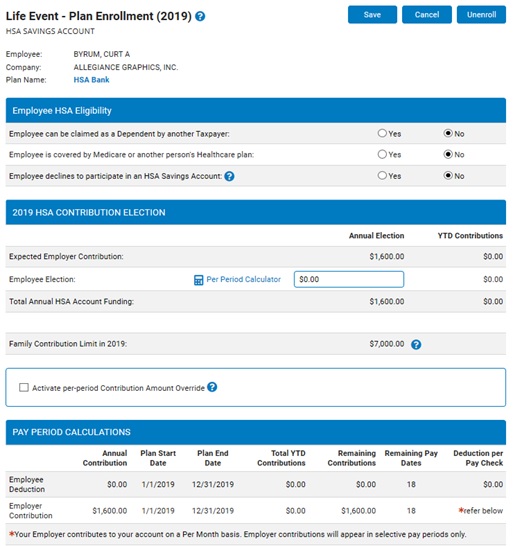Select Yes to decline HSA participation
The image size is (513, 546).
point(382,176)
